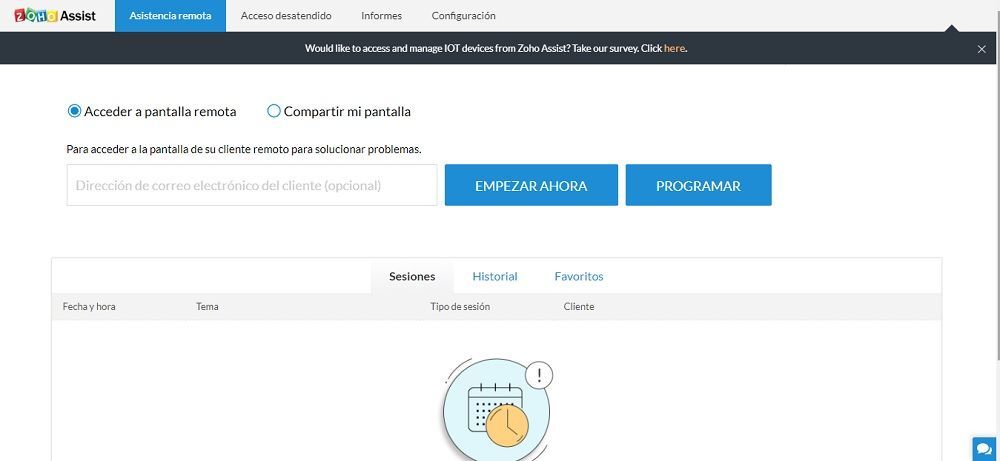Follow the survey 'here' link

pos(674,48)
